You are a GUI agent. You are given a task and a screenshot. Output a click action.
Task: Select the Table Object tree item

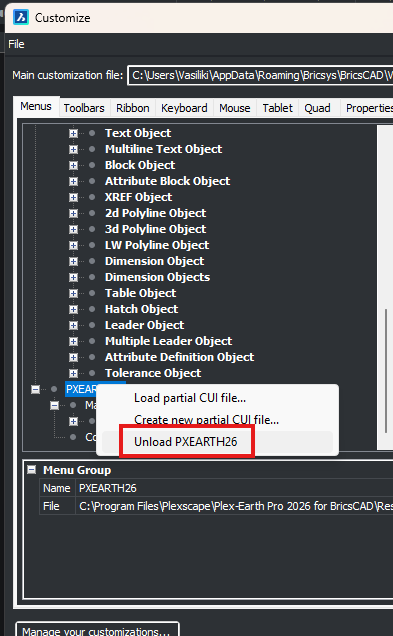click(140, 293)
